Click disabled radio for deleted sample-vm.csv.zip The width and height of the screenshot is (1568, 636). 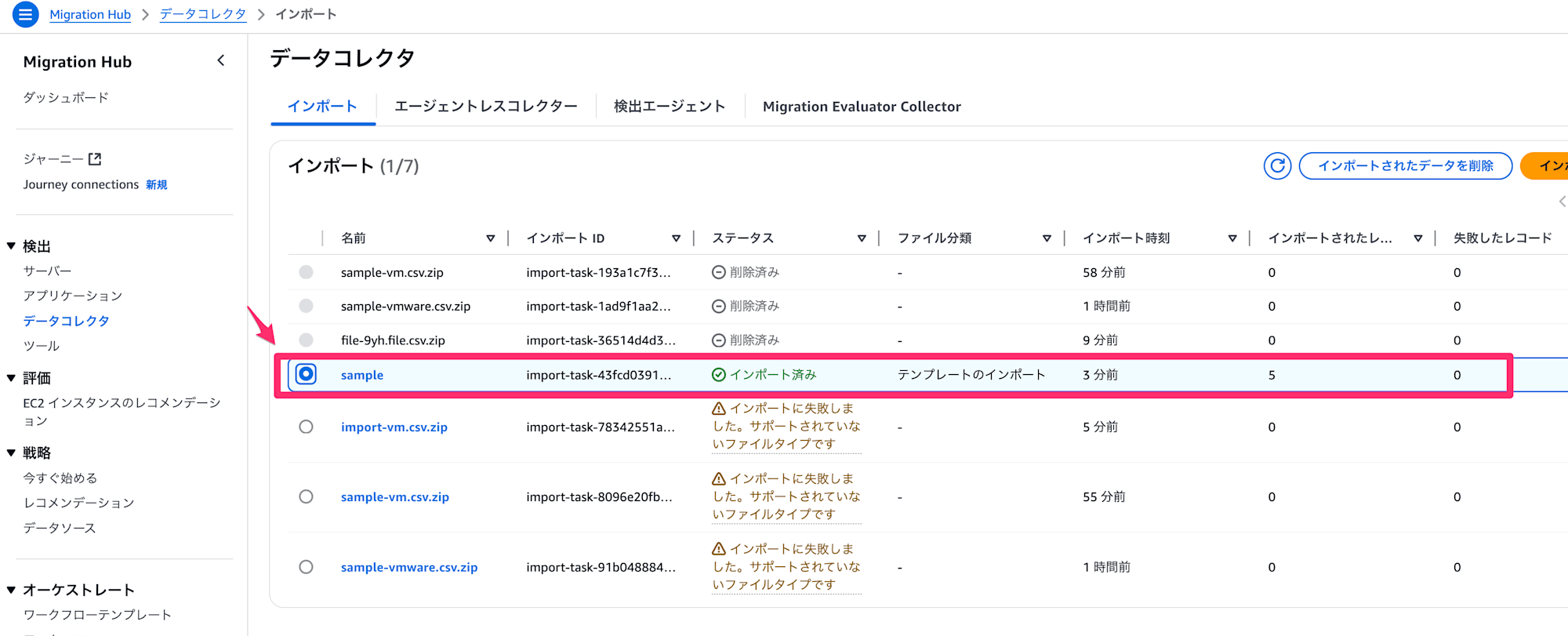pyautogui.click(x=306, y=272)
